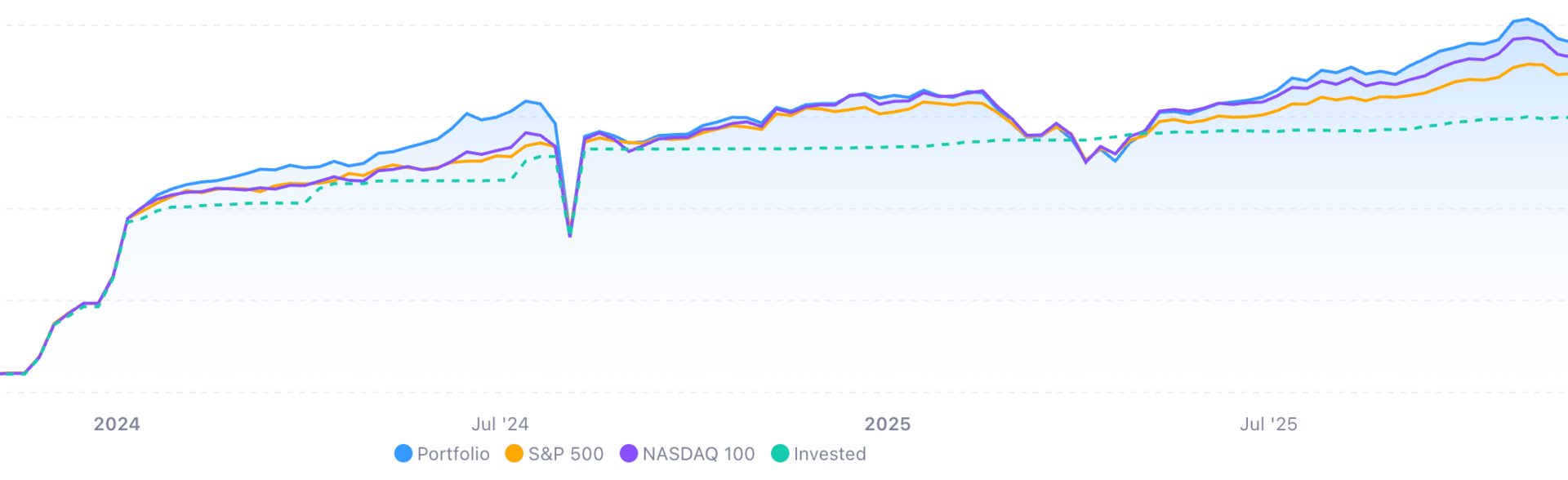Click the blue Portfolio legend dot
This screenshot has height=480, width=1568.
pos(403,454)
